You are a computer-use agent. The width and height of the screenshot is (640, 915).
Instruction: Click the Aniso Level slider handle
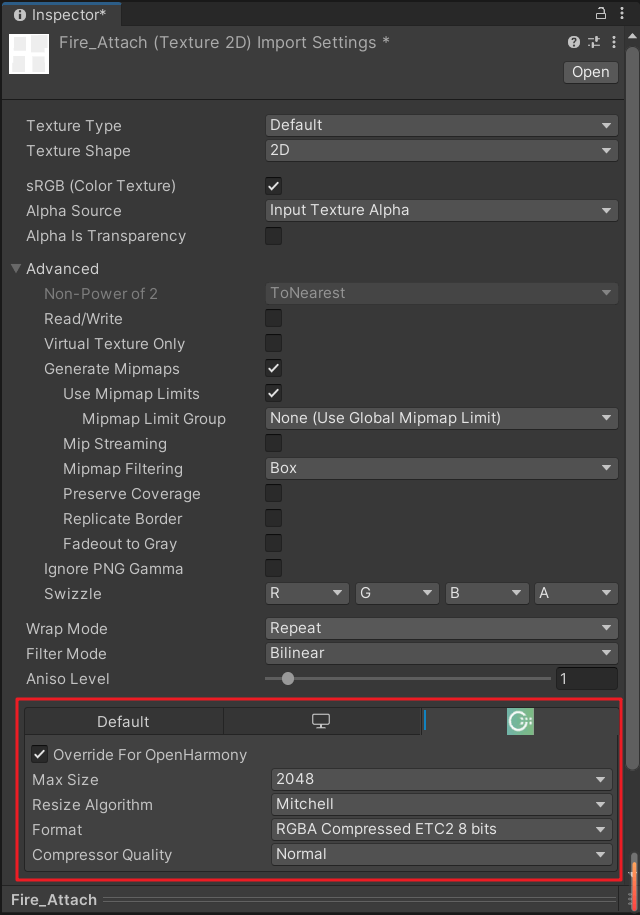click(x=288, y=679)
